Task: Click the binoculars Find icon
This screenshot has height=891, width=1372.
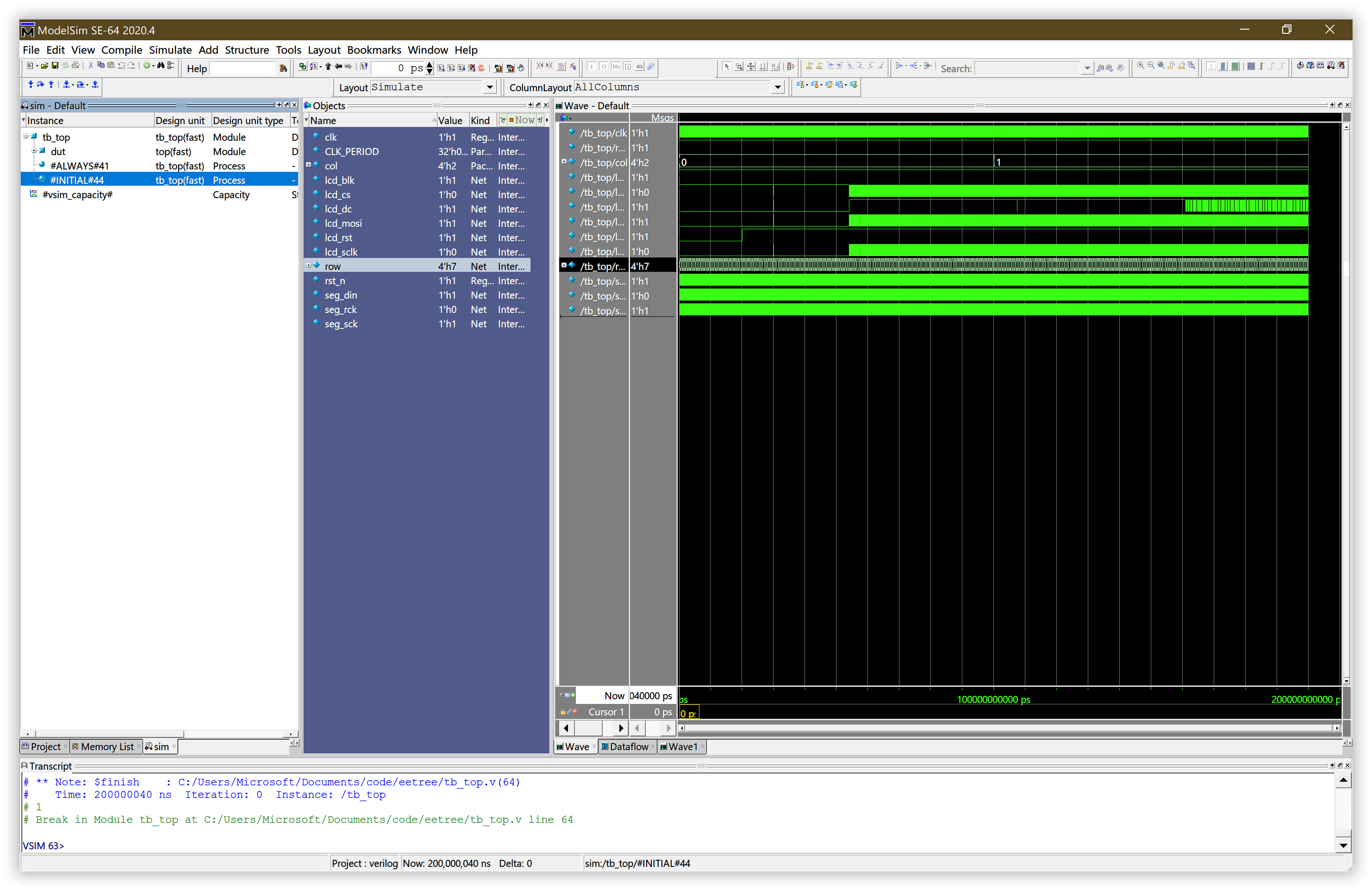Action: pos(160,66)
